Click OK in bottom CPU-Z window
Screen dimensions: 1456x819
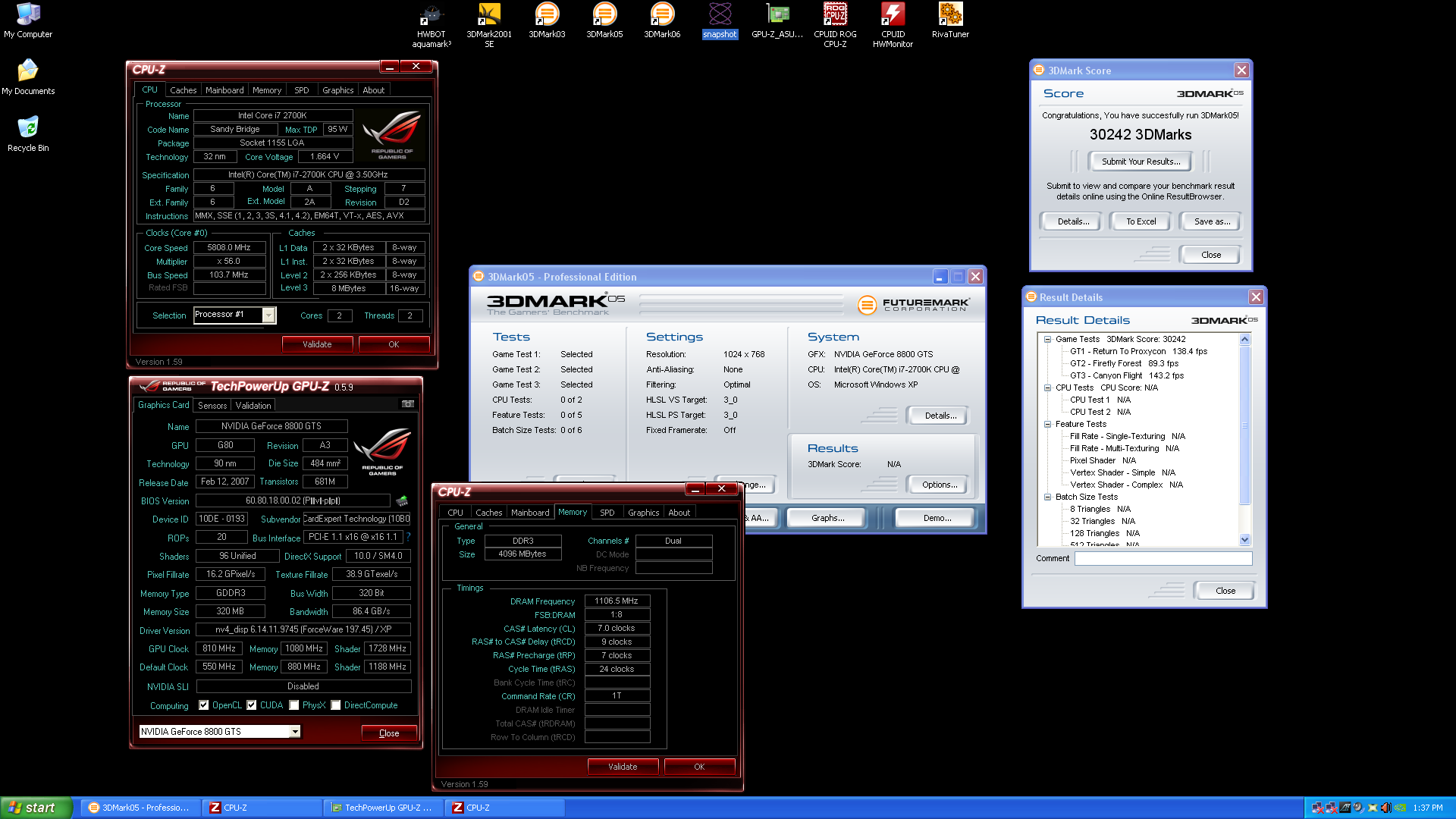(699, 767)
